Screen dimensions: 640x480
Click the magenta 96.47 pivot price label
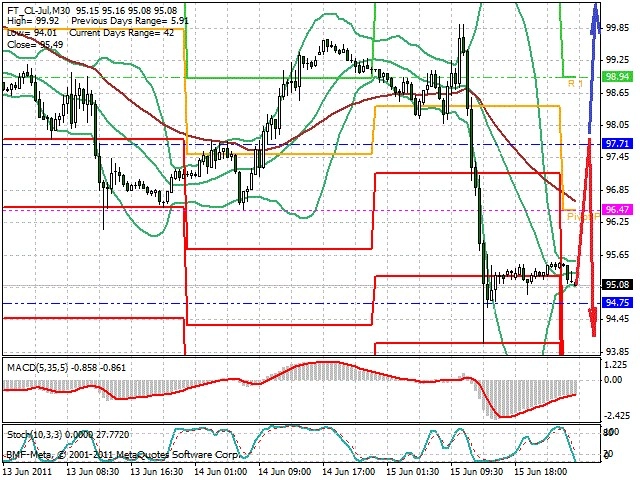point(617,210)
